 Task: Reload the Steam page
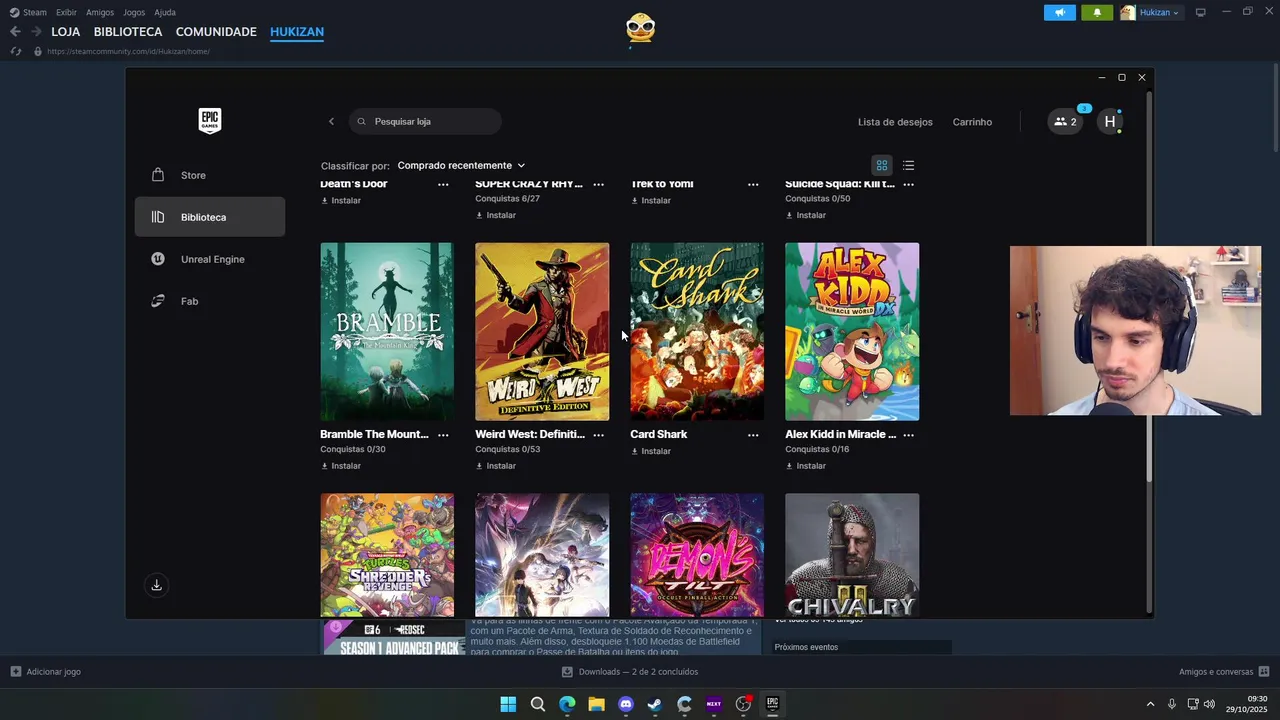coord(15,51)
